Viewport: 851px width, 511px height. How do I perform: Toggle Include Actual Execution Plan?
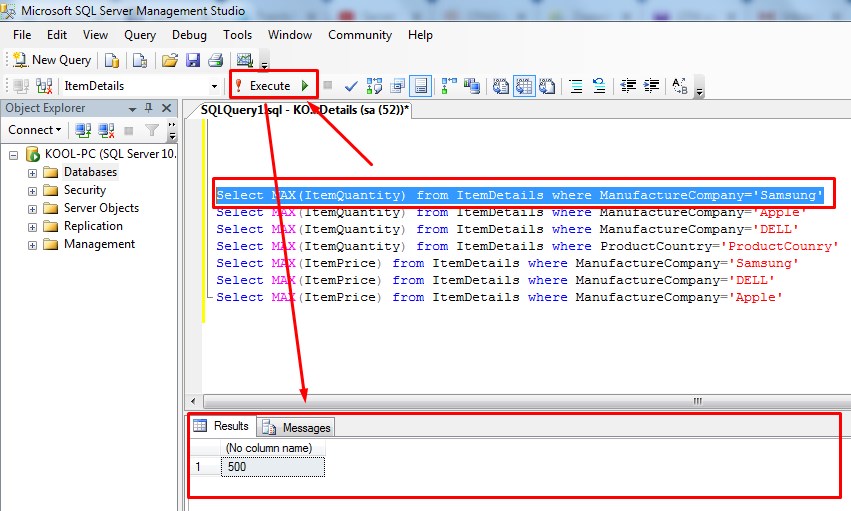(449, 86)
